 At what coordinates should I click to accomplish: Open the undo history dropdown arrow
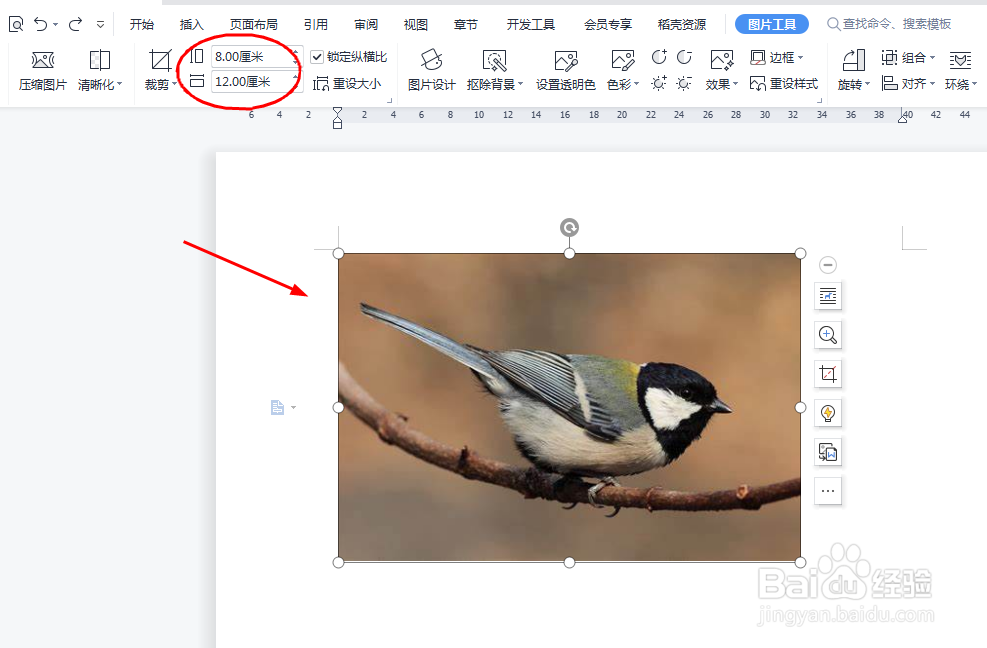[55, 25]
